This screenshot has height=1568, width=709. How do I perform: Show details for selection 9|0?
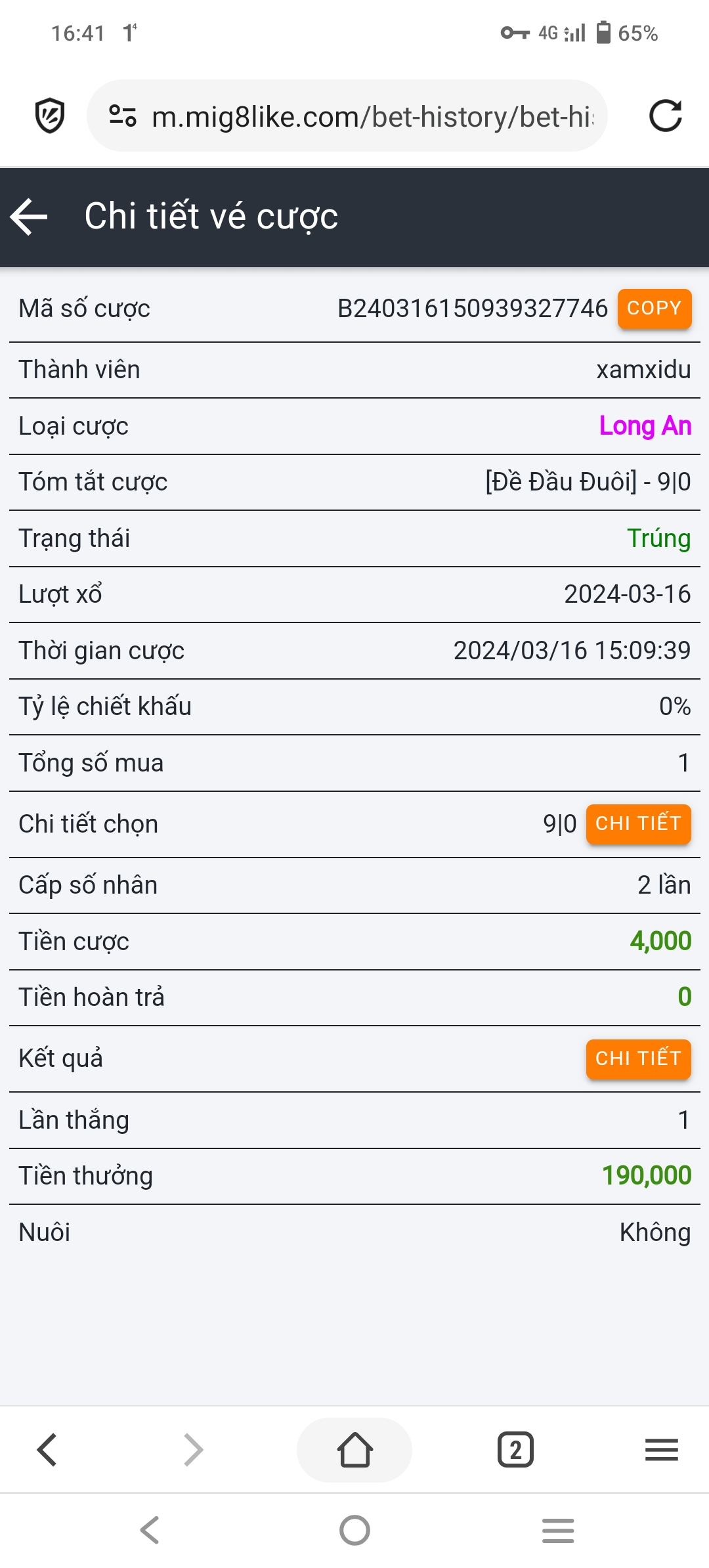[x=638, y=823]
